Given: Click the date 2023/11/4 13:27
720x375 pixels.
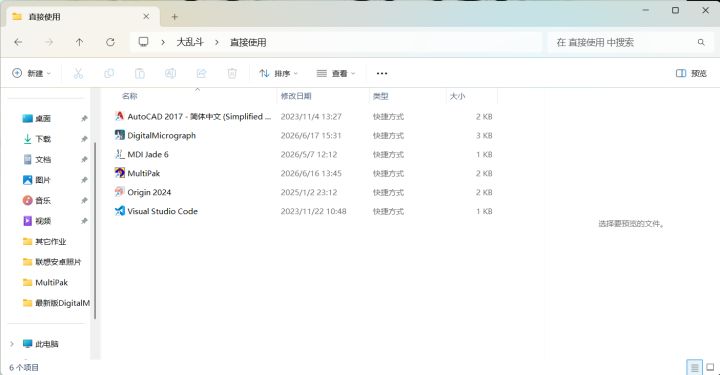Looking at the screenshot, I should pyautogui.click(x=311, y=117).
